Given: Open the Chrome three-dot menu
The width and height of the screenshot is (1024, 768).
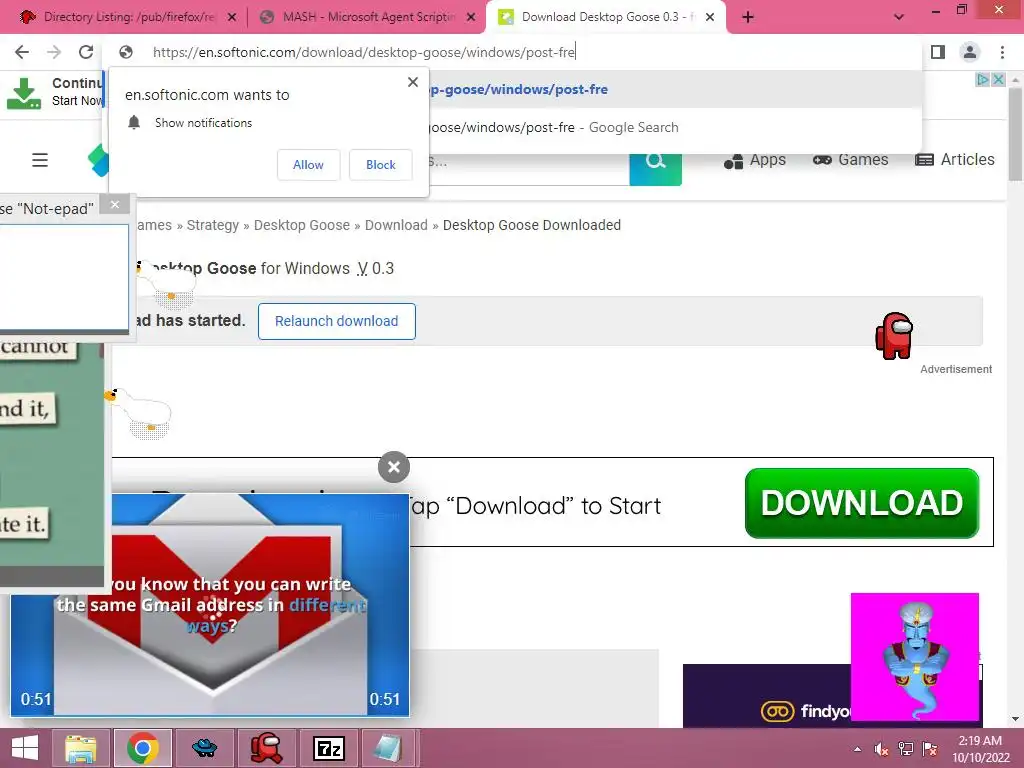Looking at the screenshot, I should pyautogui.click(x=1002, y=52).
